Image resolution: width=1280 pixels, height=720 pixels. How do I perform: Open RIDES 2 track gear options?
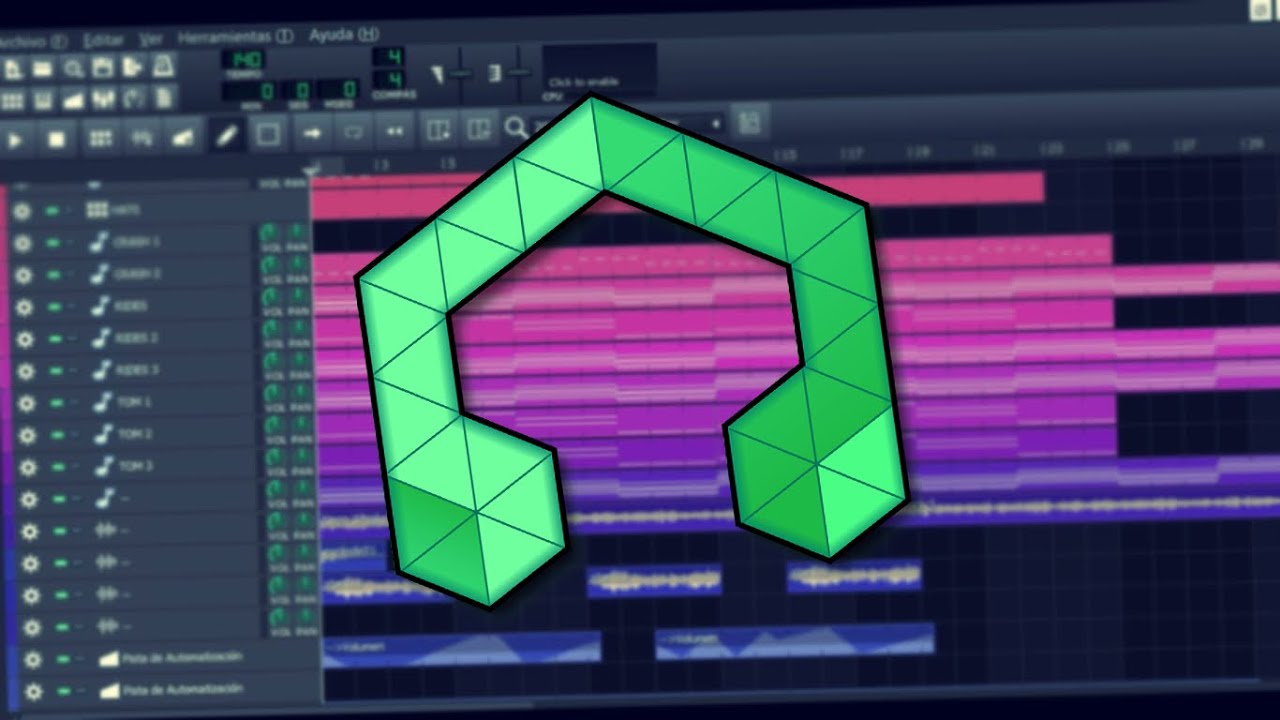click(24, 339)
